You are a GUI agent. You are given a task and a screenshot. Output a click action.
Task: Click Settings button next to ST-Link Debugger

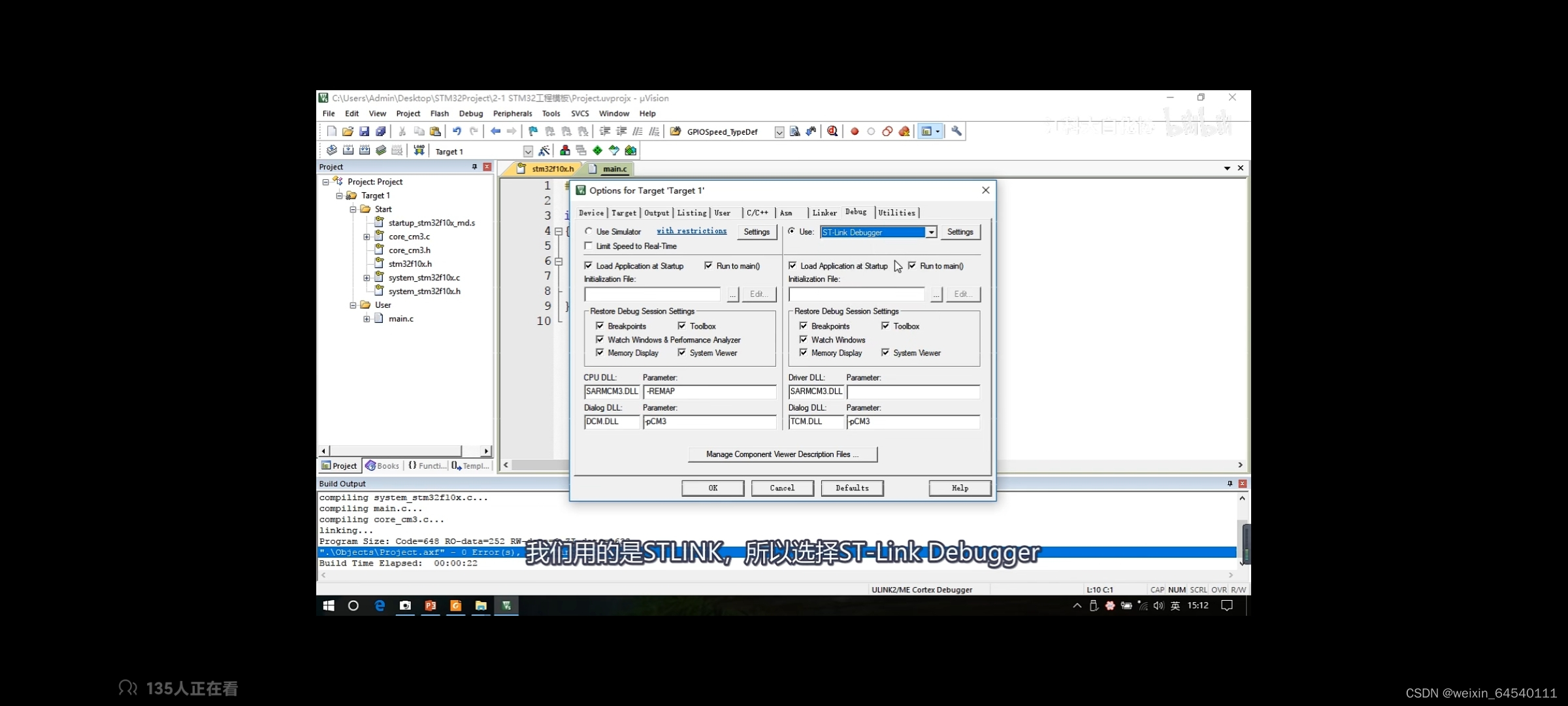[x=960, y=232]
